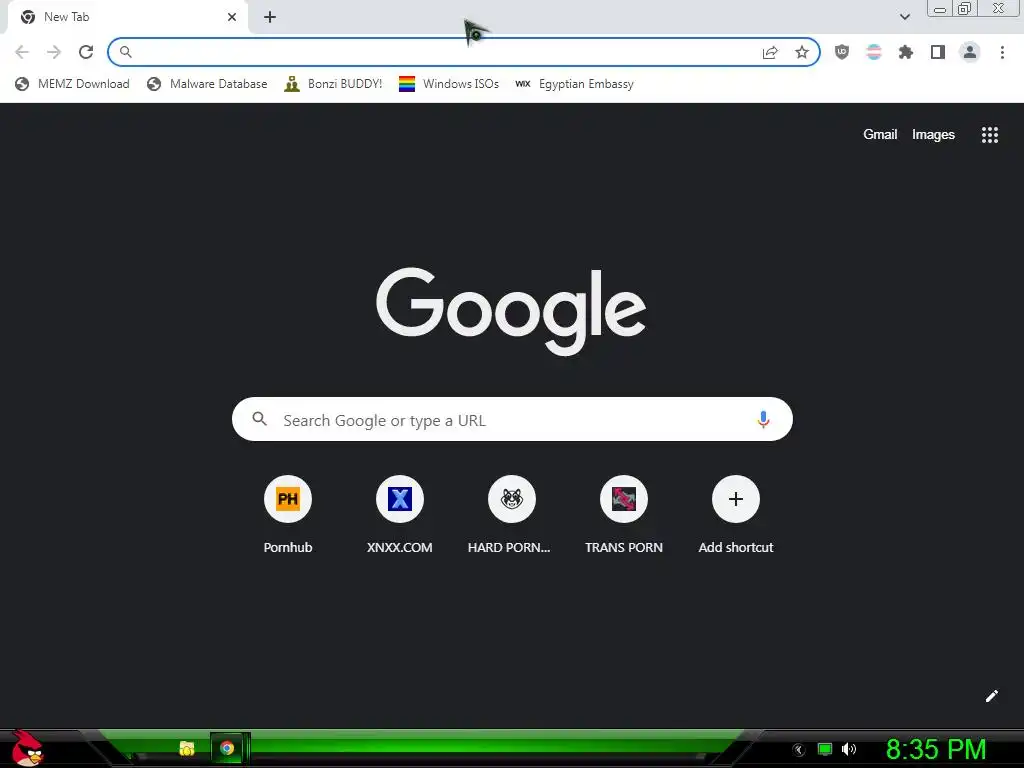Click the forward navigation arrow

coord(54,52)
